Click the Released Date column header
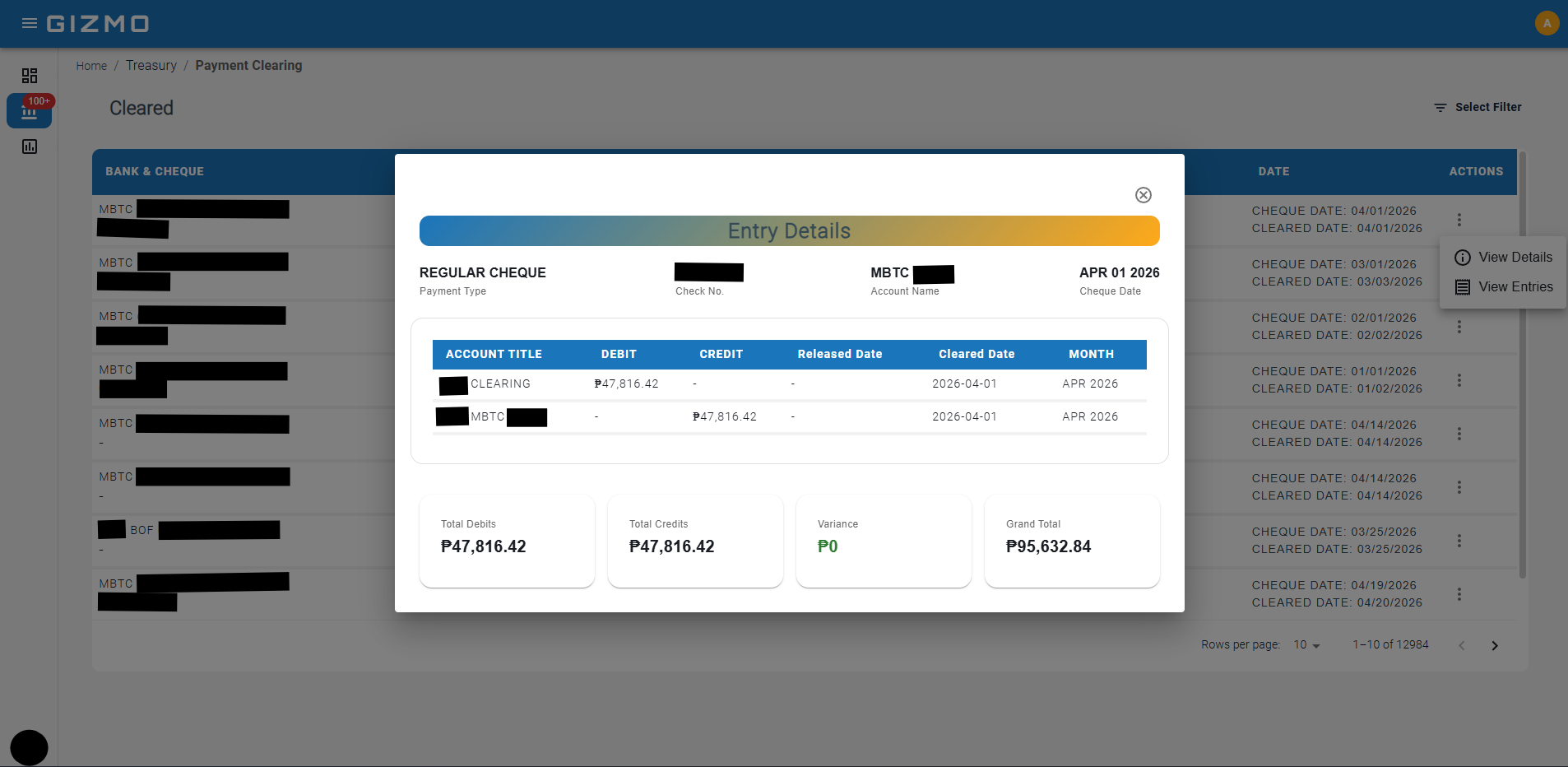Screen dimensions: 1568x767 click(x=839, y=354)
